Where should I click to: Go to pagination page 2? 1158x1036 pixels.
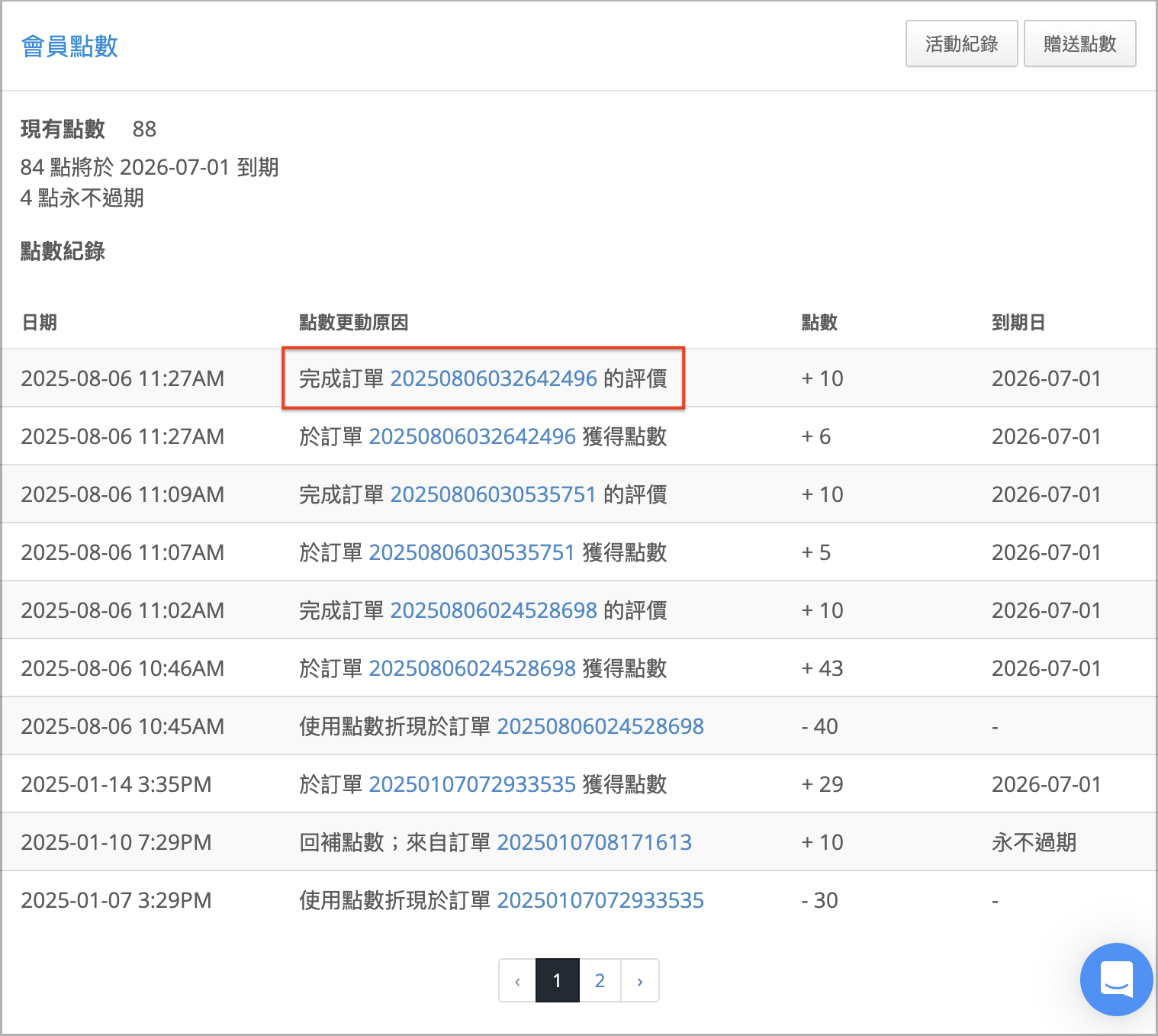[x=600, y=980]
